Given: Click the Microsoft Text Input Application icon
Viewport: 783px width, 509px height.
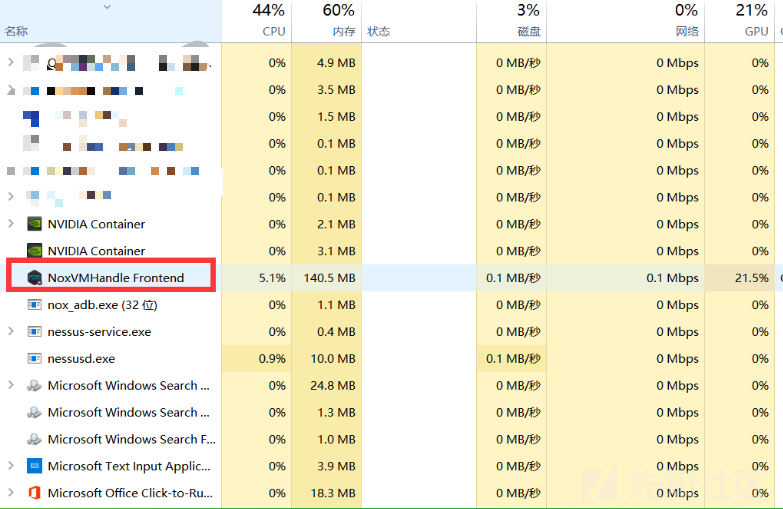Looking at the screenshot, I should (x=34, y=466).
